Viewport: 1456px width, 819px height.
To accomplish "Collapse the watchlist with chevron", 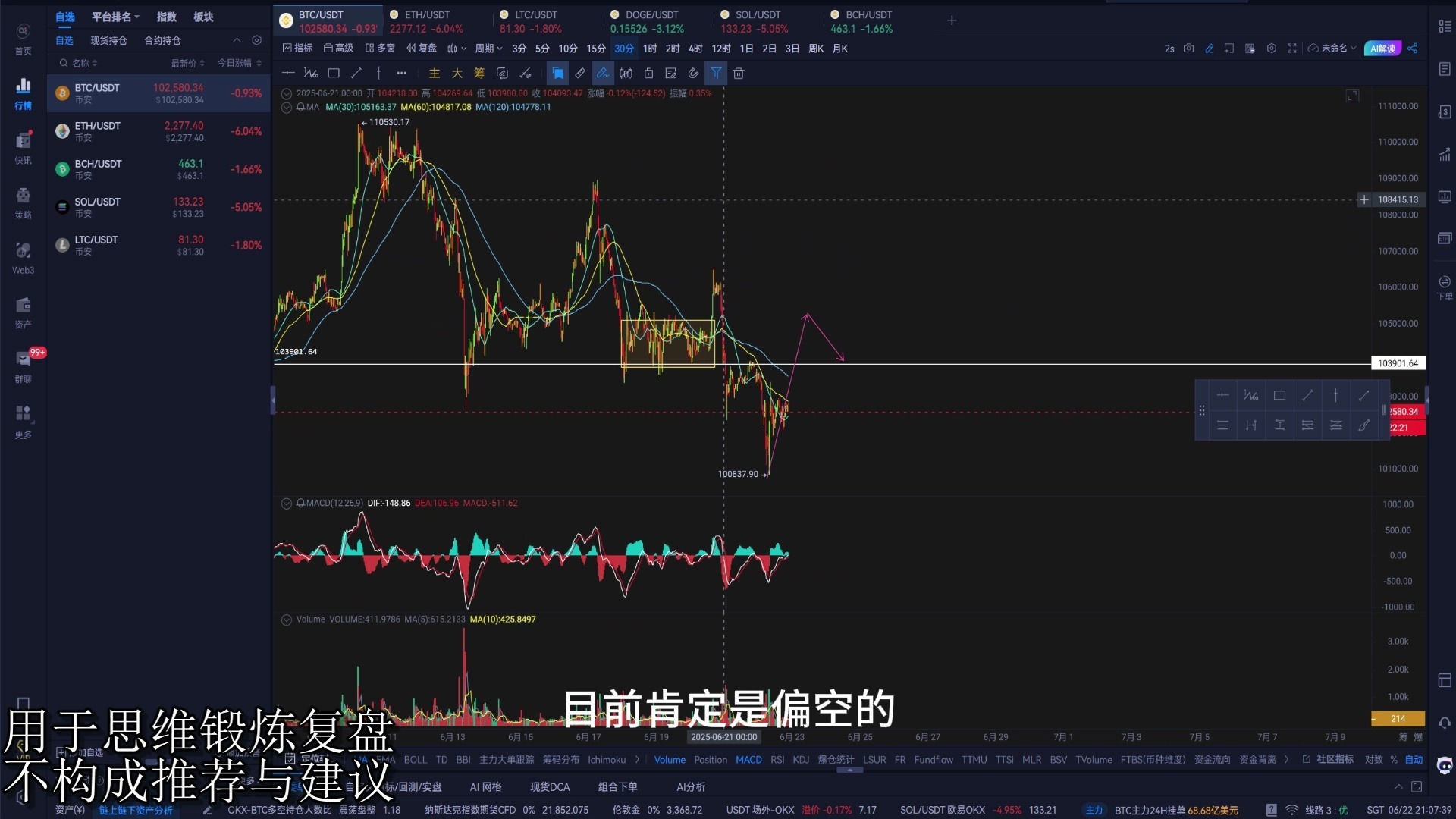I will 237,40.
